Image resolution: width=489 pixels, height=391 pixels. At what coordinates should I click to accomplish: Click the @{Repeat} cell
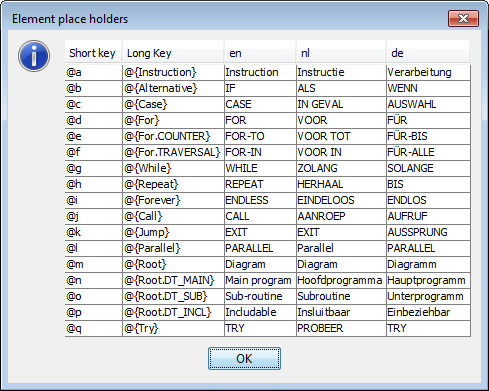point(173,184)
